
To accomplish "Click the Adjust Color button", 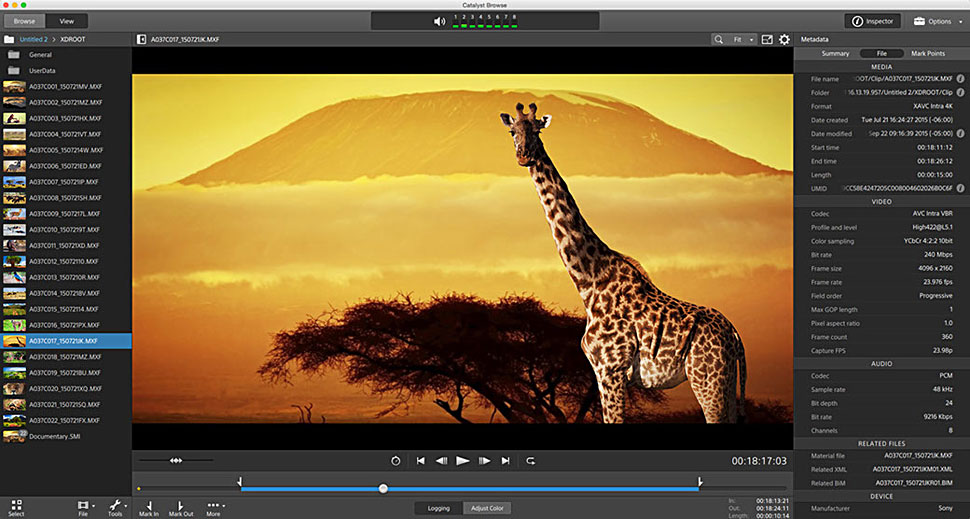I will [x=489, y=508].
